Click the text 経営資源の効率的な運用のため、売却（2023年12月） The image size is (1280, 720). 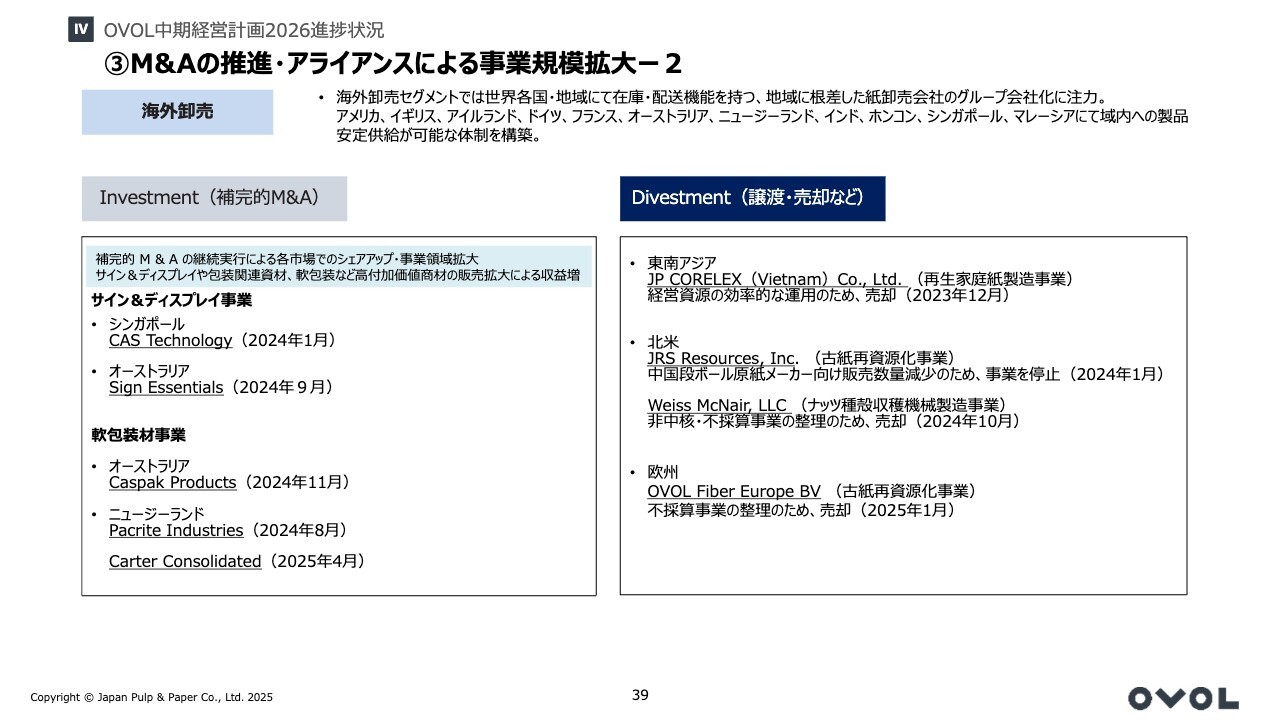pos(829,295)
